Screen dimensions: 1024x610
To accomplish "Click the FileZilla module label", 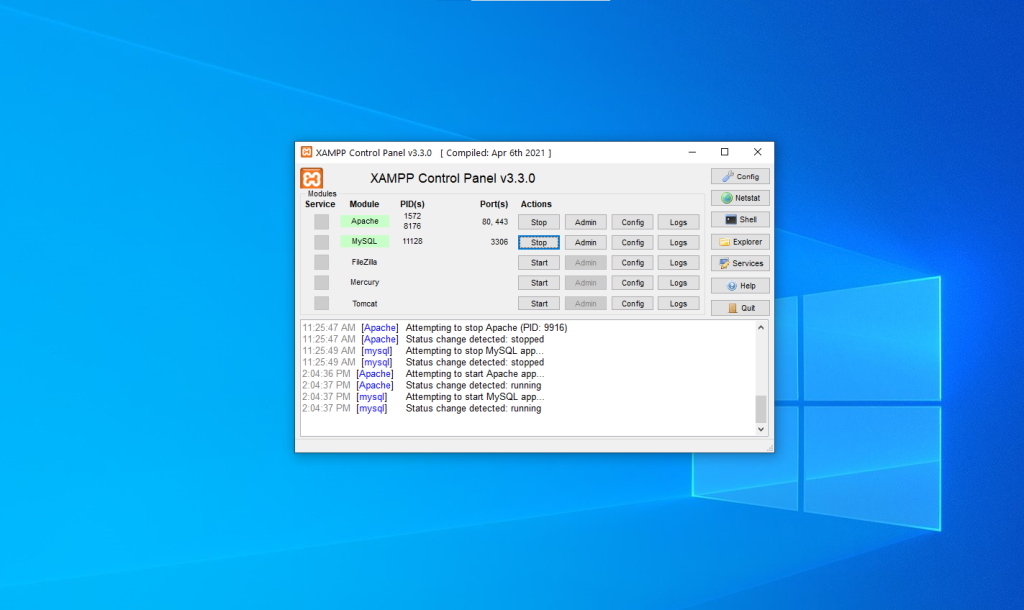I will pyautogui.click(x=364, y=262).
